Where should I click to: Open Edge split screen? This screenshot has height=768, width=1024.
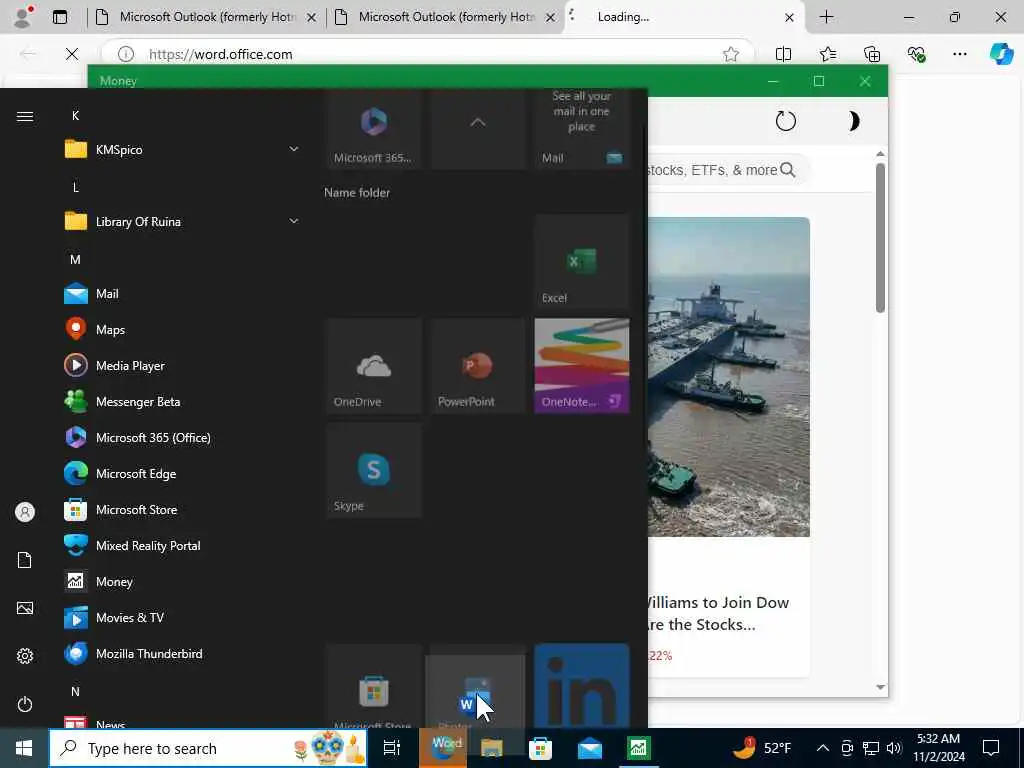pos(783,54)
